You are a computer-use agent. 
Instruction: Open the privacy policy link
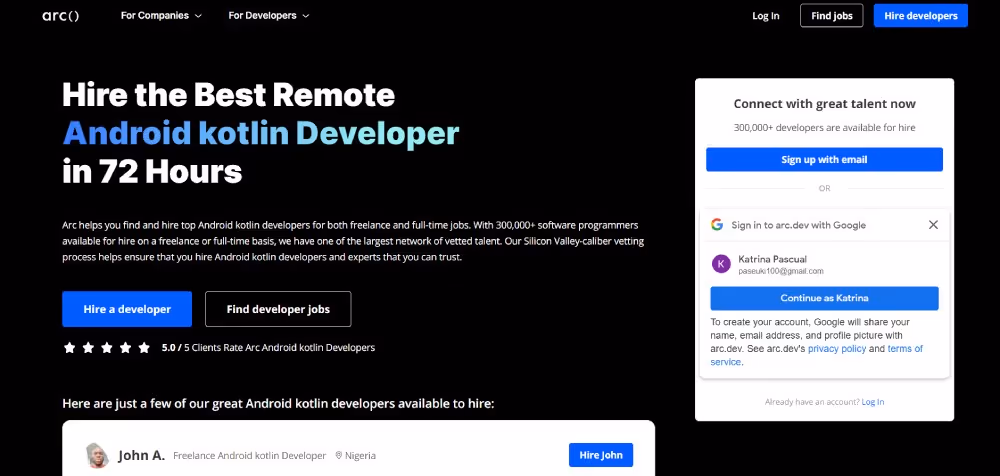837,348
